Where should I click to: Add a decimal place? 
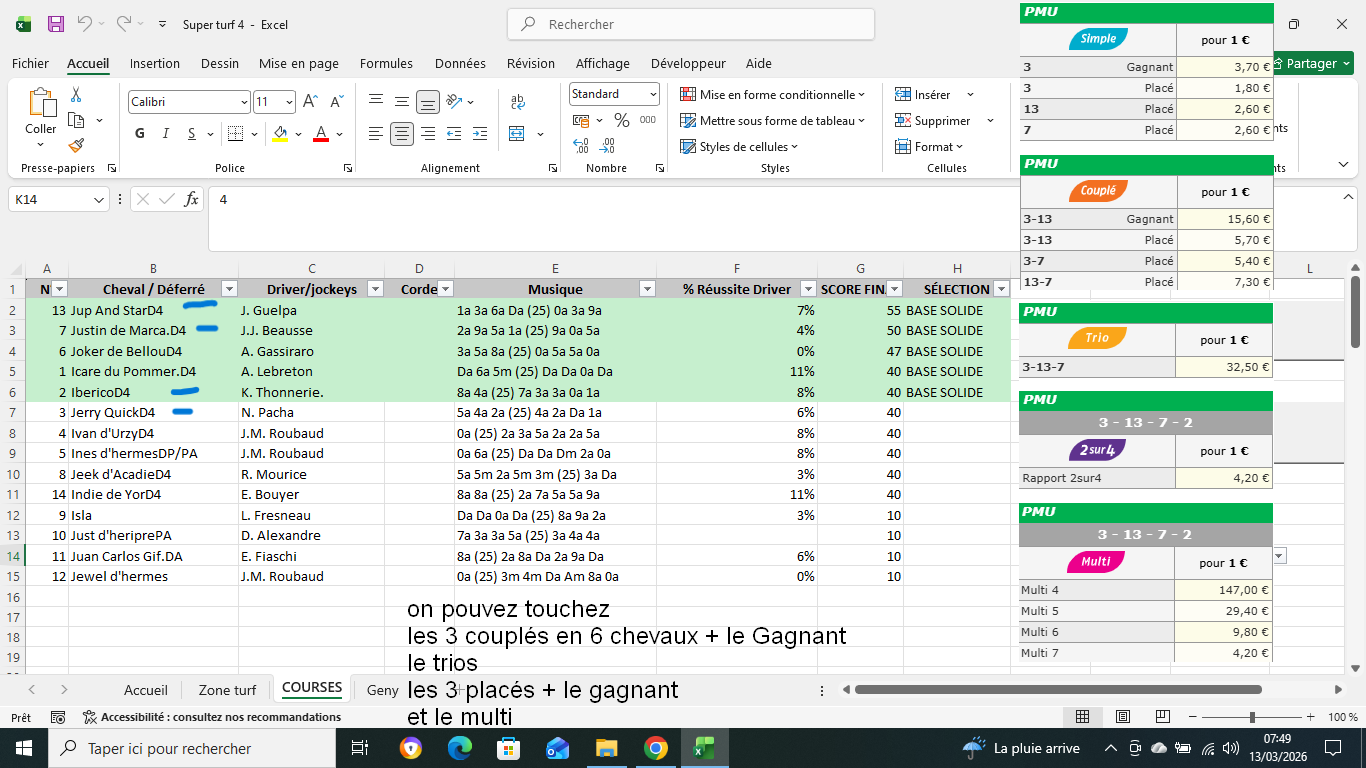[581, 146]
